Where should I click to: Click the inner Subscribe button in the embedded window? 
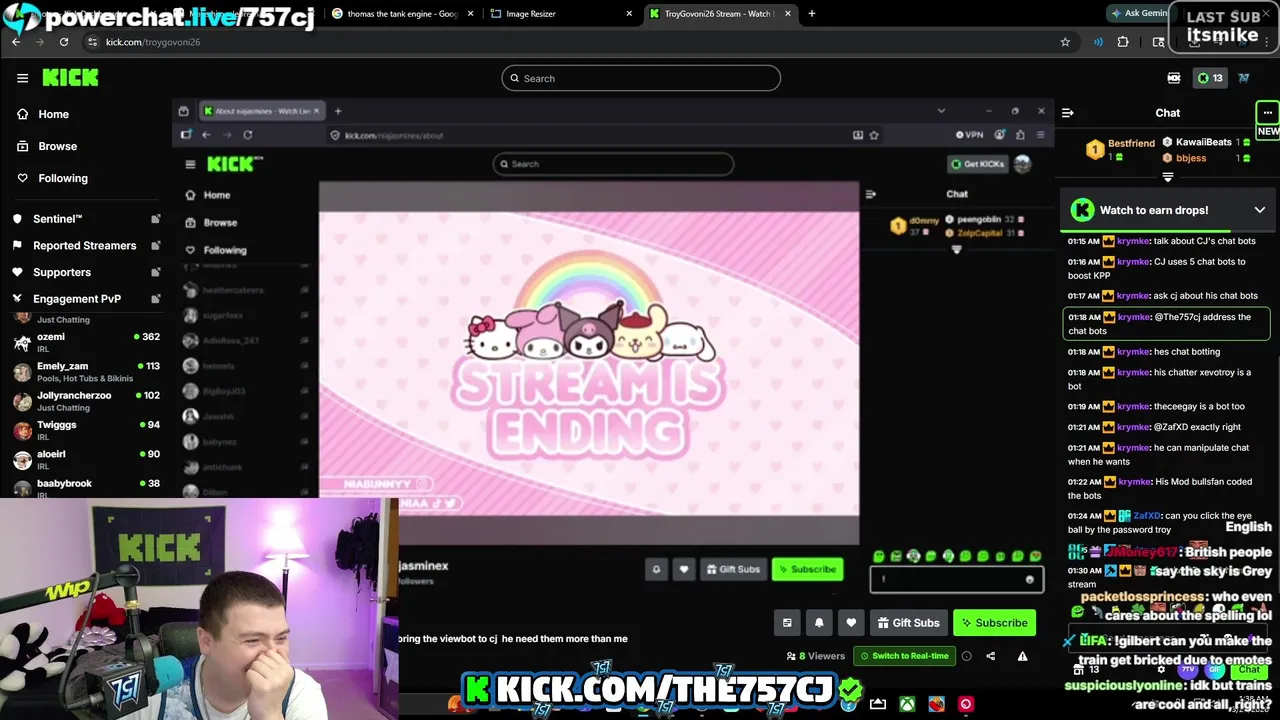point(806,569)
